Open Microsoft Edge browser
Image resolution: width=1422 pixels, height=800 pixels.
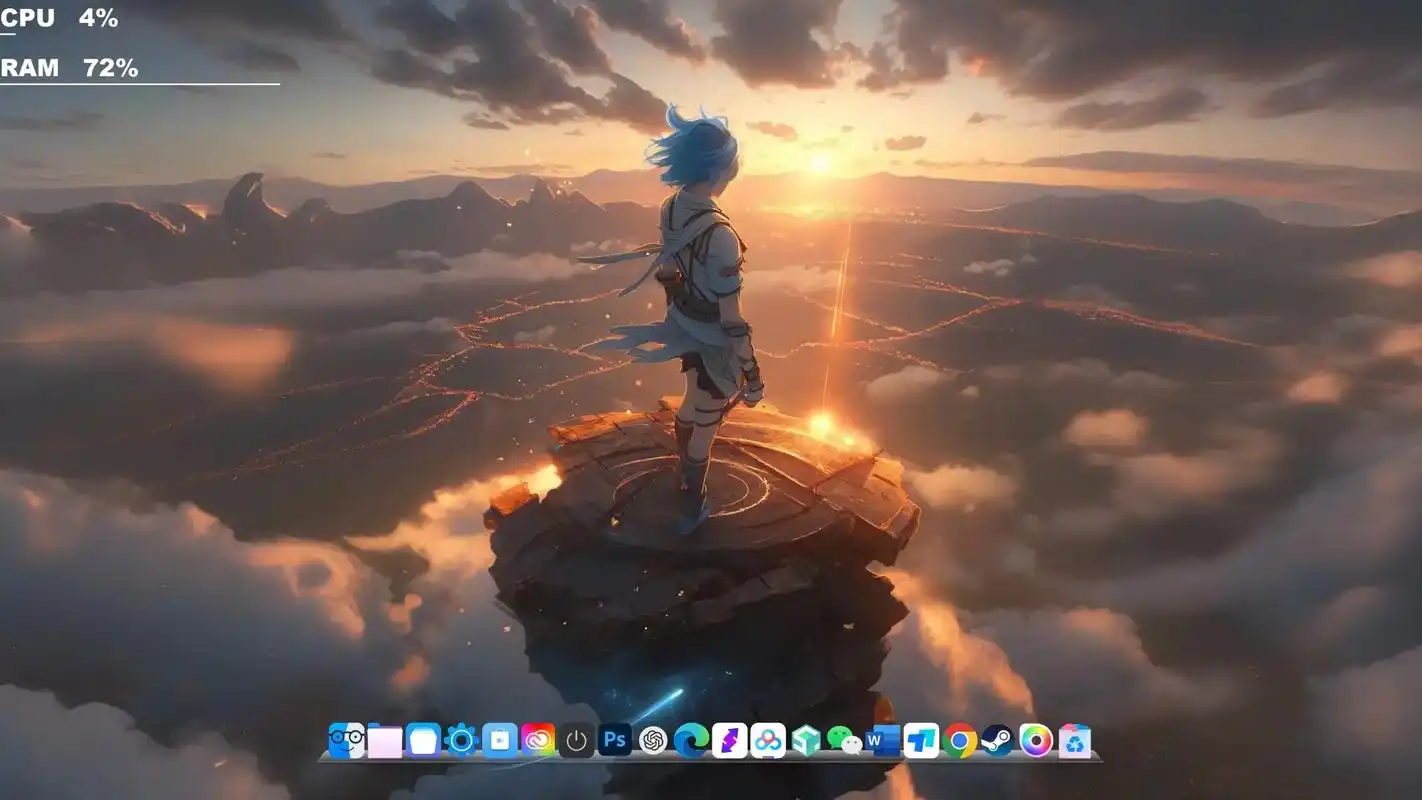click(690, 741)
